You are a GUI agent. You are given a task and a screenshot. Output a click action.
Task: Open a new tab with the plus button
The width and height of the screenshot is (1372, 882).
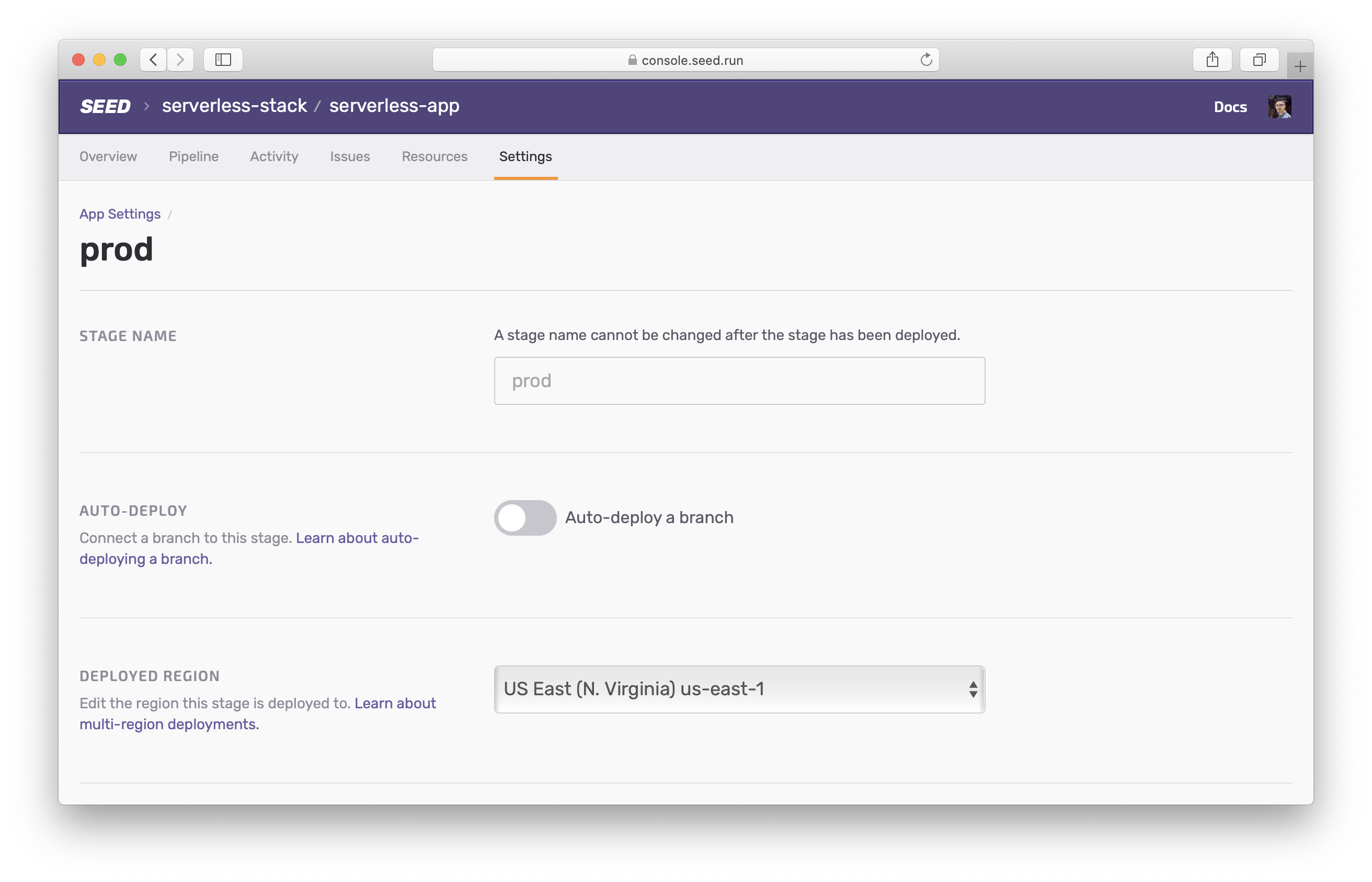(x=1300, y=66)
